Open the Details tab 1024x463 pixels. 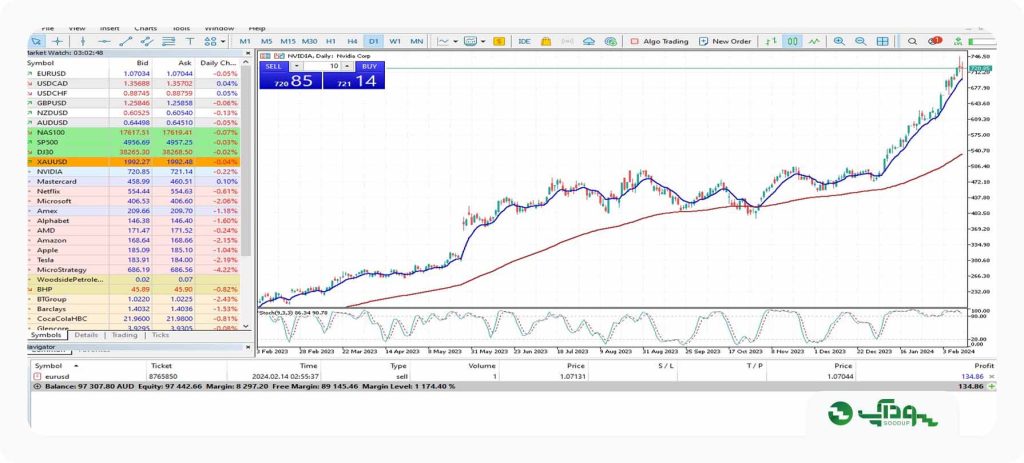86,335
